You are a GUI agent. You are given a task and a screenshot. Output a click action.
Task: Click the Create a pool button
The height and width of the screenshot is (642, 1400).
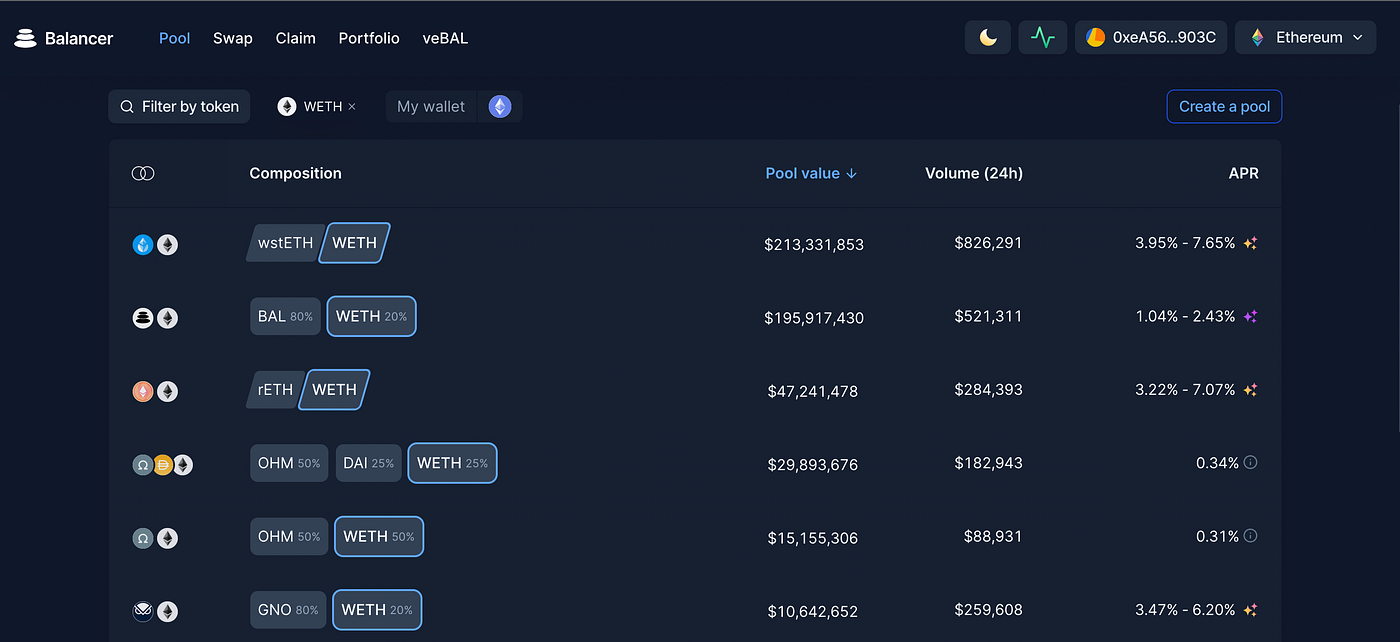coord(1224,106)
